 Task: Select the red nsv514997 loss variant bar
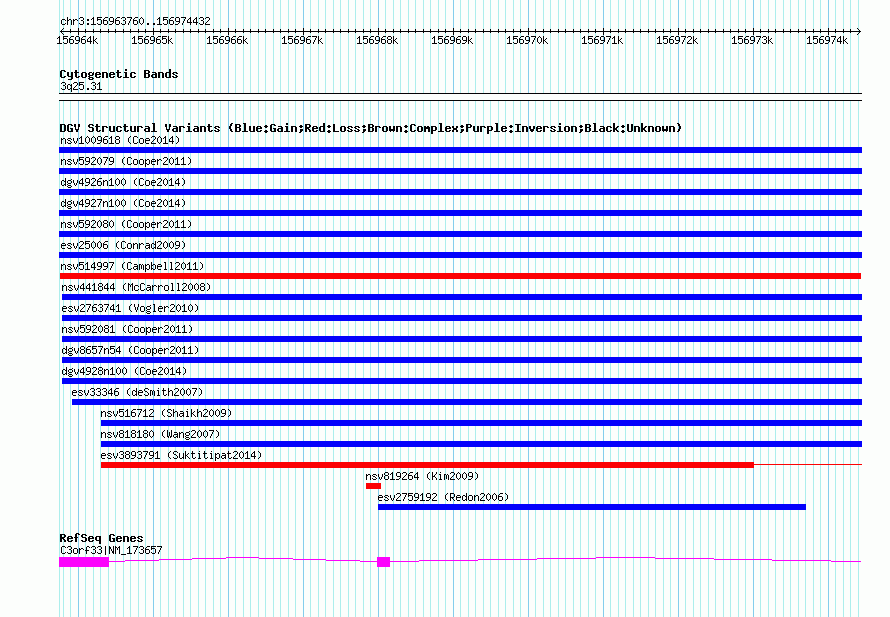tap(460, 276)
